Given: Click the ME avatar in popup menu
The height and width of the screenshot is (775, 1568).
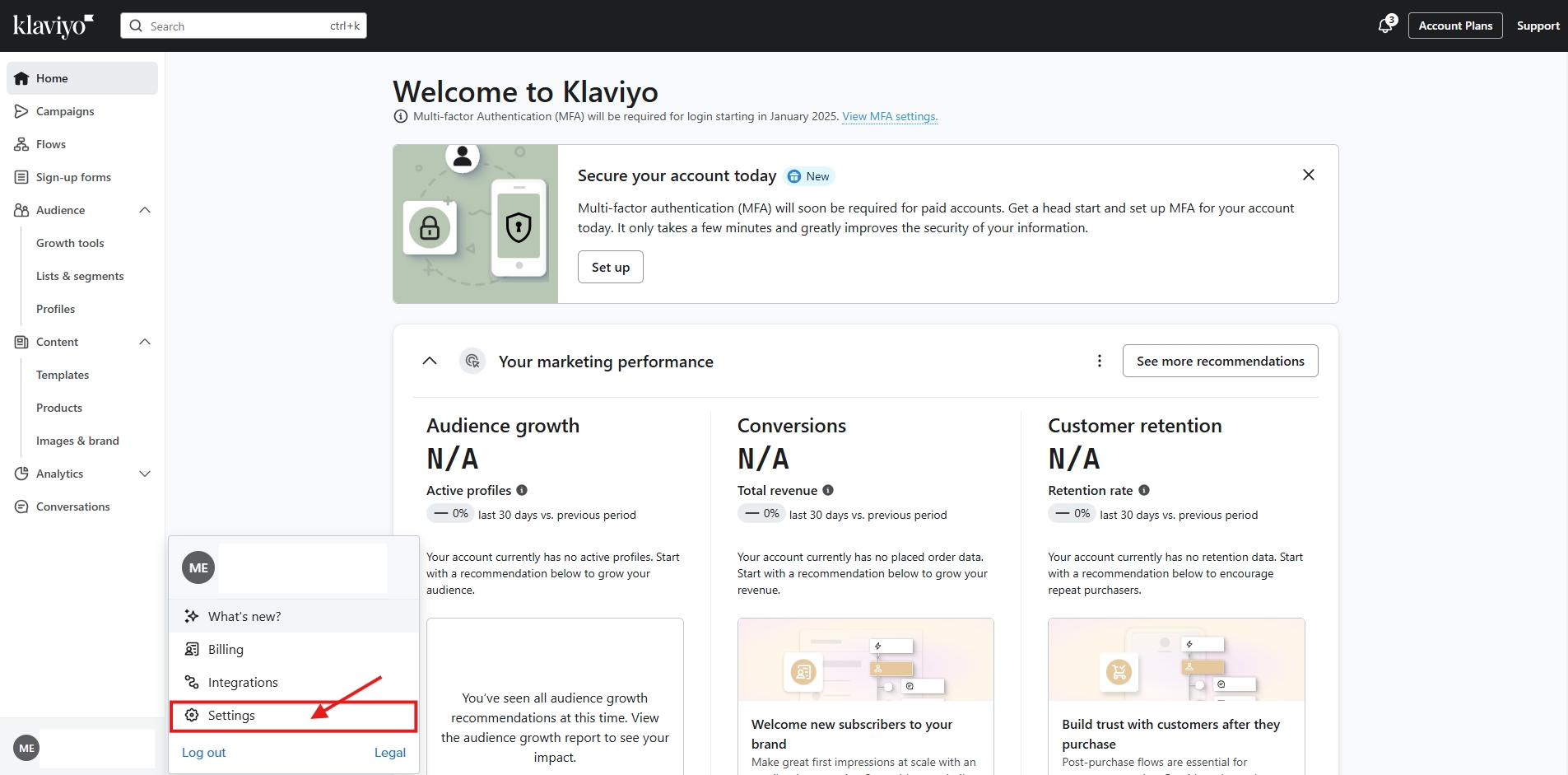Looking at the screenshot, I should 198,567.
